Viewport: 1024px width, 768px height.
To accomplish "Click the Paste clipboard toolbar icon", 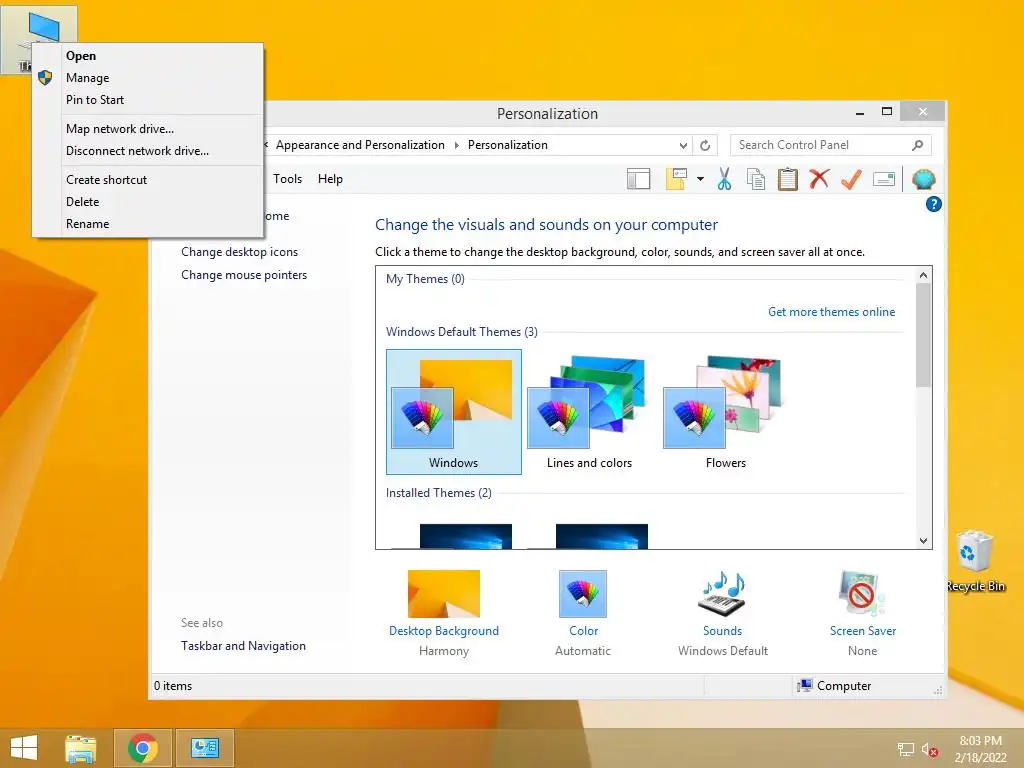I will click(788, 179).
